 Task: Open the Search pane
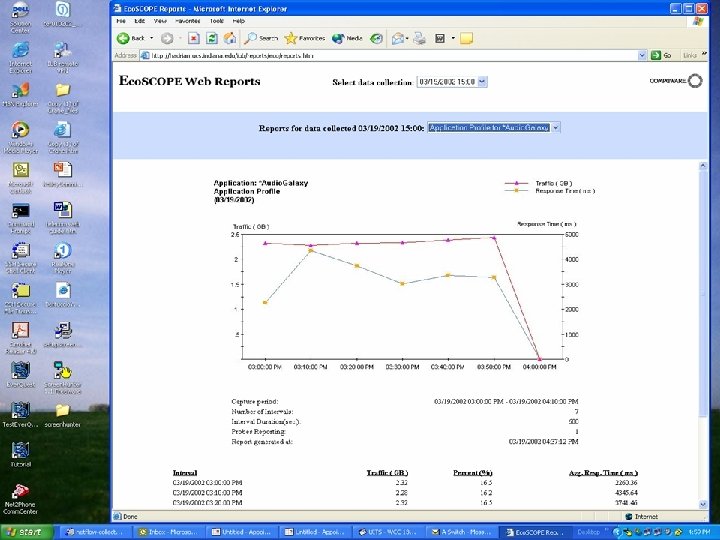261,39
